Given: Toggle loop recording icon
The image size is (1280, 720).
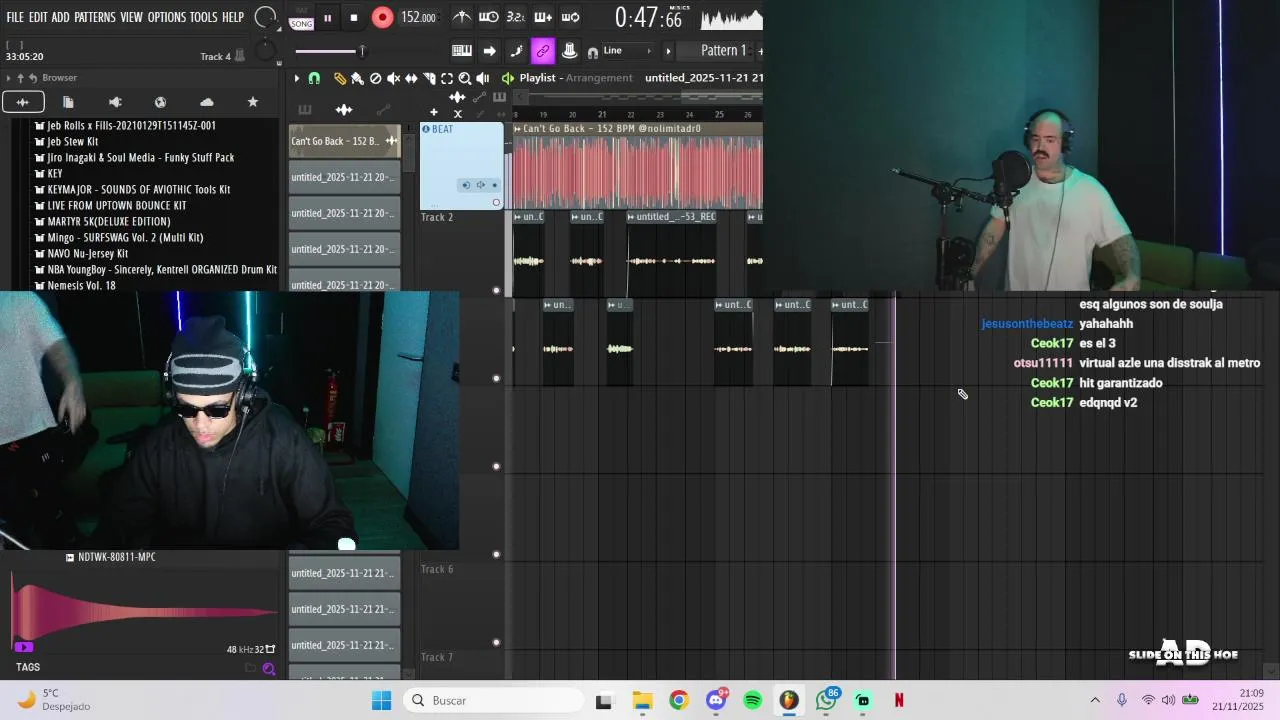Looking at the screenshot, I should coord(570,17).
